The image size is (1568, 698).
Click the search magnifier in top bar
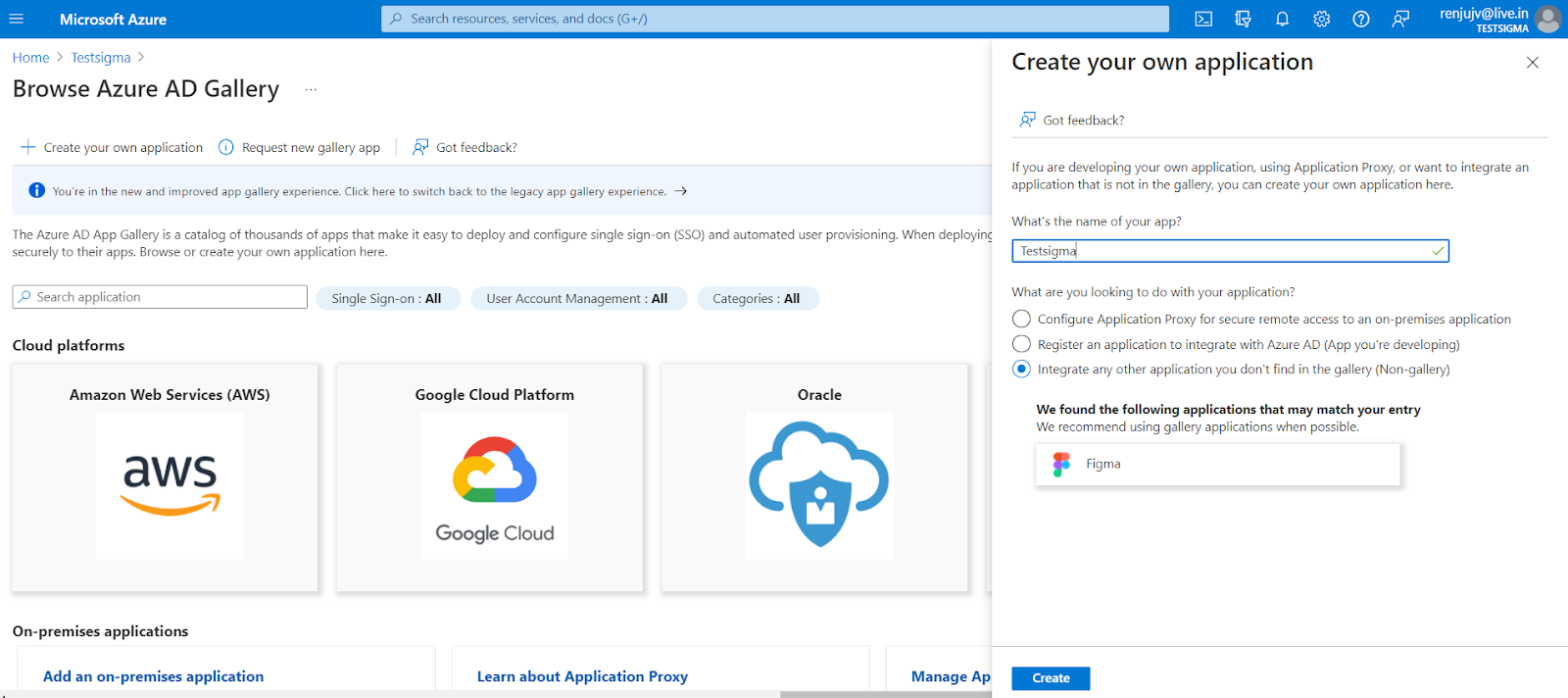[396, 19]
